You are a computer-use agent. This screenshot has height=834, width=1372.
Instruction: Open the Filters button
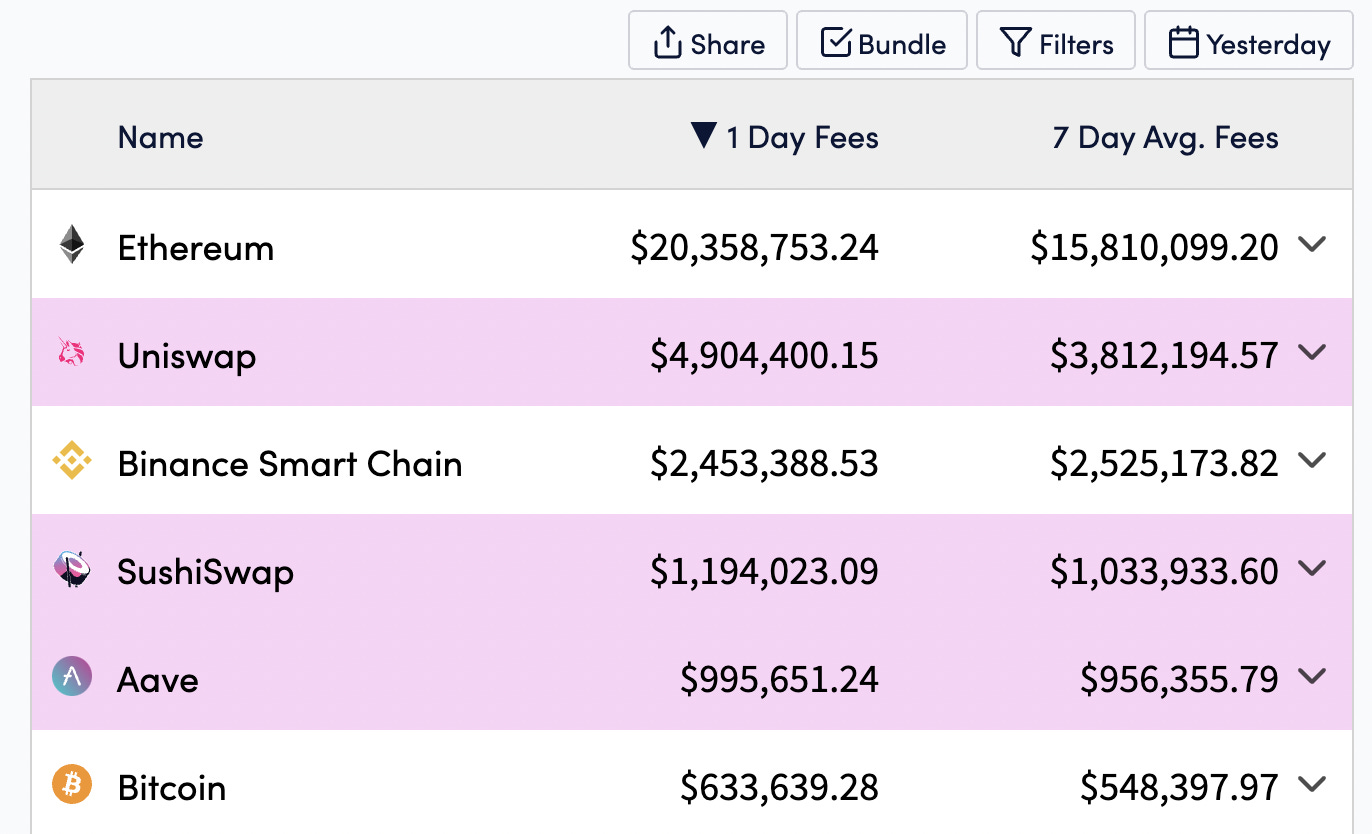pos(1056,41)
